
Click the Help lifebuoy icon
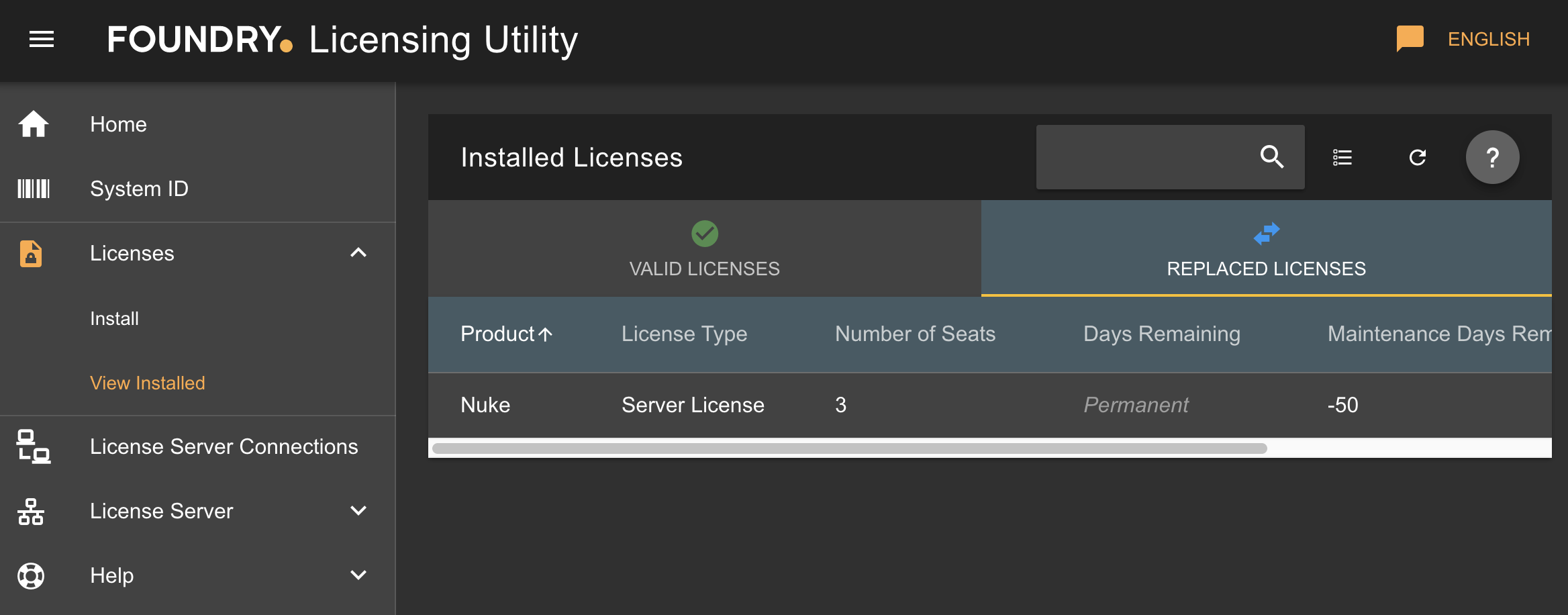[x=31, y=575]
